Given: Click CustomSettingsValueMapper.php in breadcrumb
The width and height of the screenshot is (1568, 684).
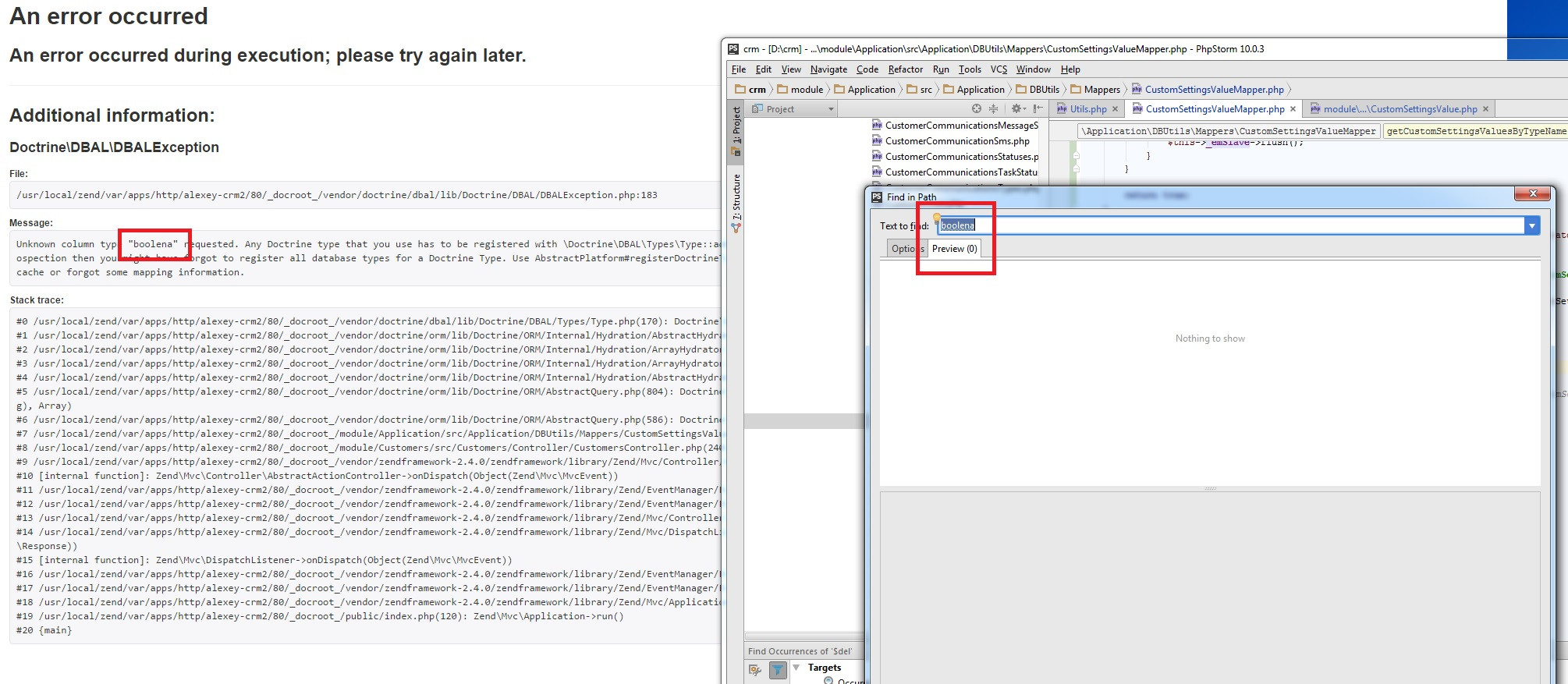Looking at the screenshot, I should click(1208, 90).
